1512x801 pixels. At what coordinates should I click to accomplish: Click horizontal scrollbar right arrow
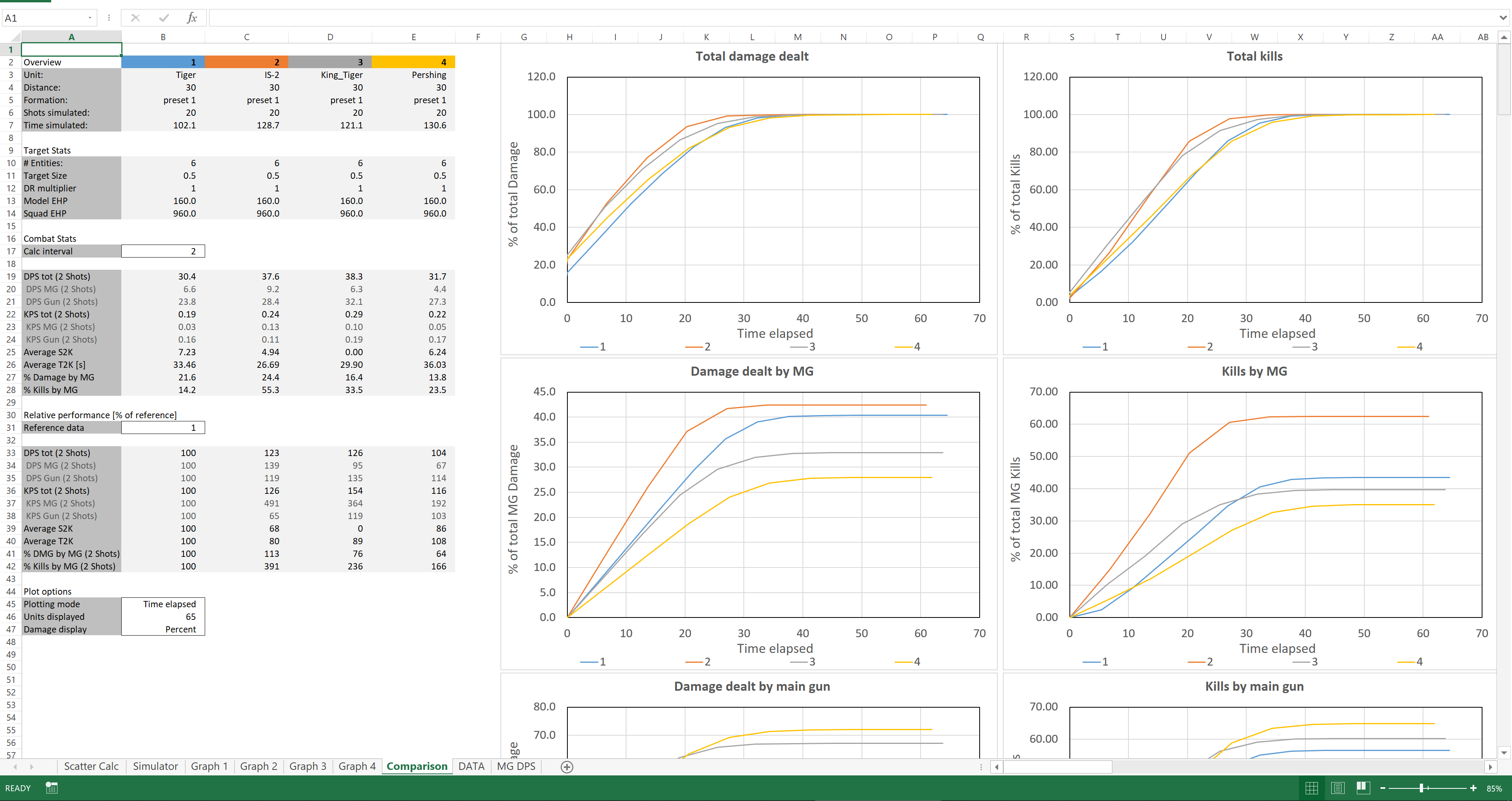pyautogui.click(x=1490, y=766)
